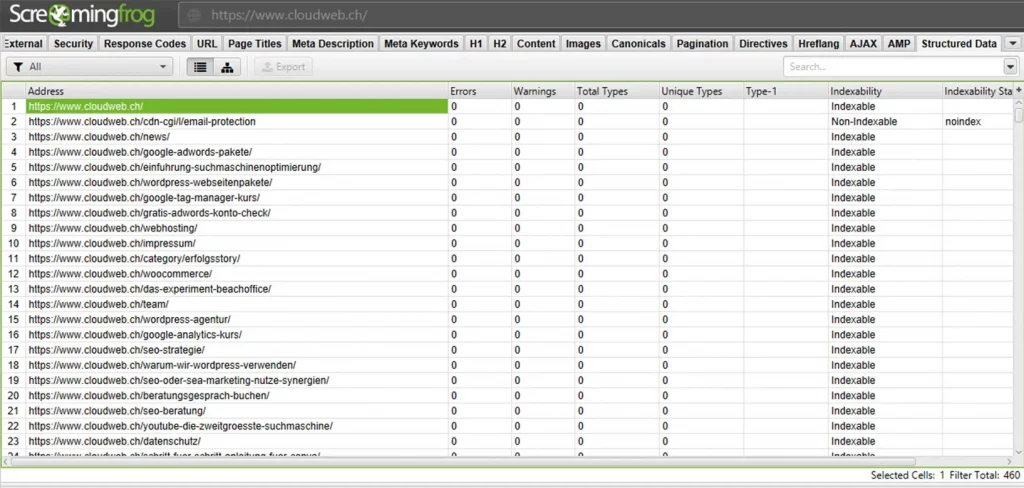Image resolution: width=1024 pixels, height=488 pixels.
Task: Open the Images tab
Action: pos(583,44)
